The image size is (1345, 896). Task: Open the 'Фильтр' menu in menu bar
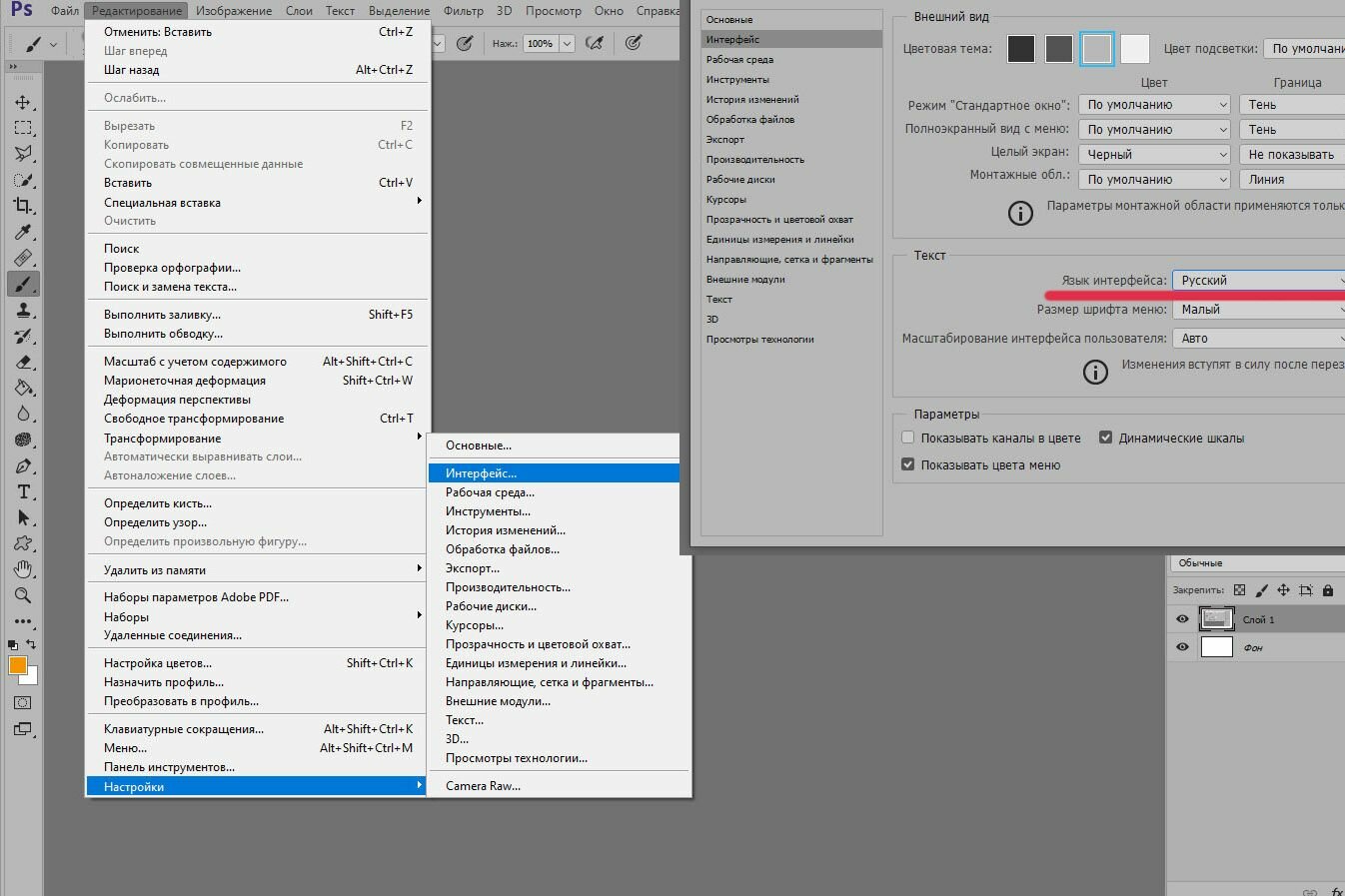coord(463,11)
